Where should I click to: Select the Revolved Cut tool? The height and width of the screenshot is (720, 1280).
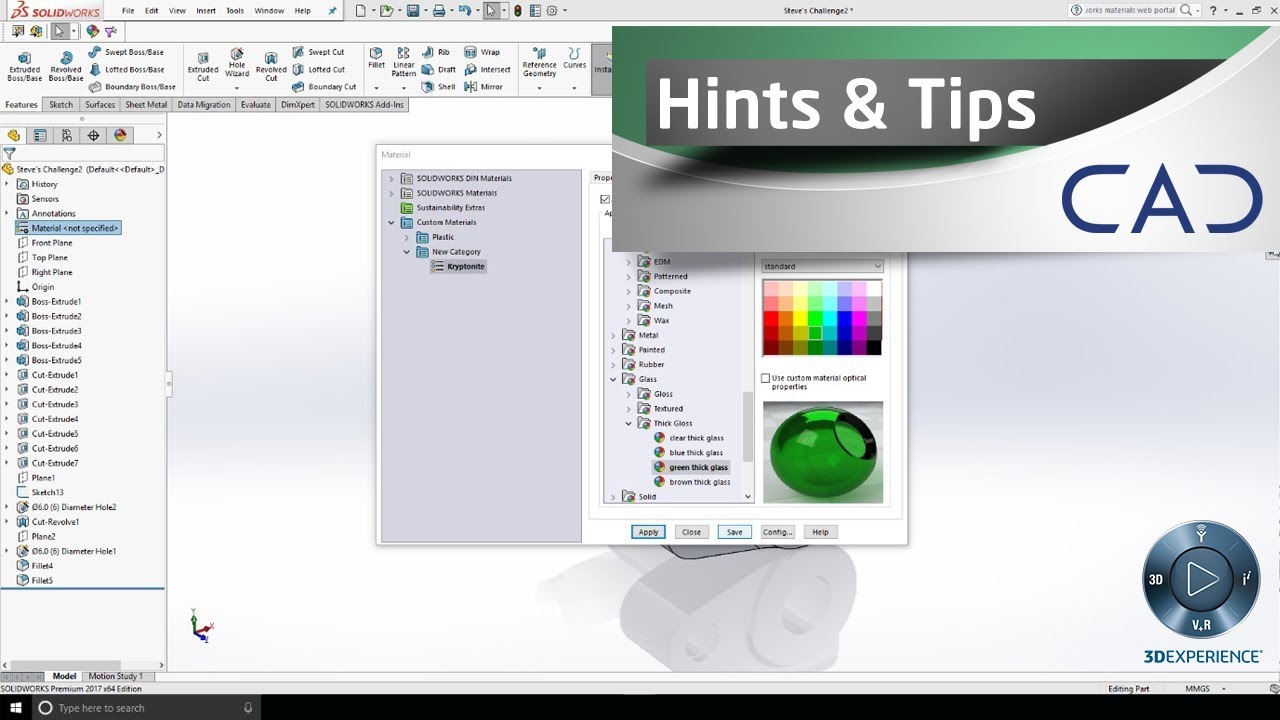271,67
